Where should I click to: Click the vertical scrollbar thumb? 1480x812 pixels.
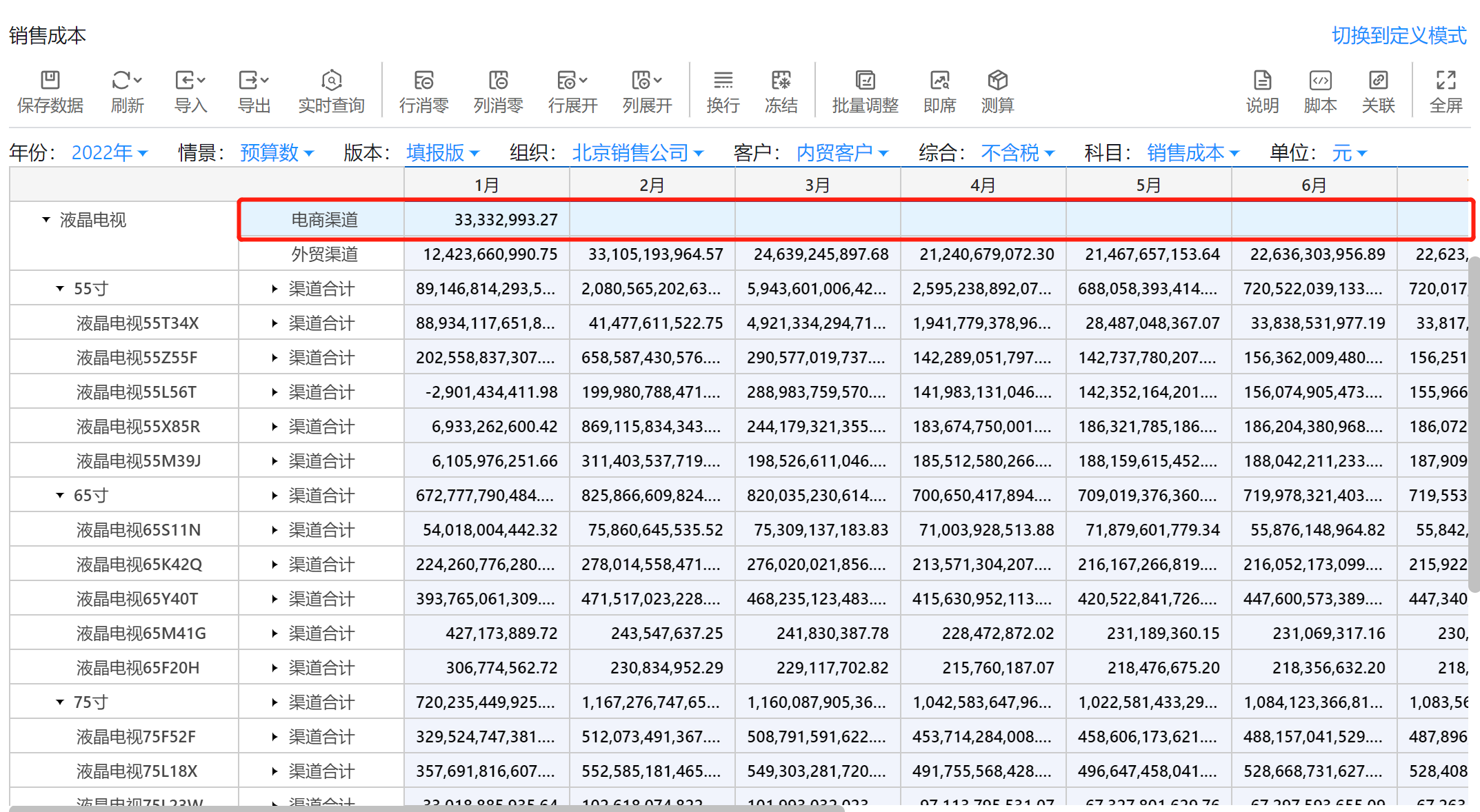click(1474, 424)
